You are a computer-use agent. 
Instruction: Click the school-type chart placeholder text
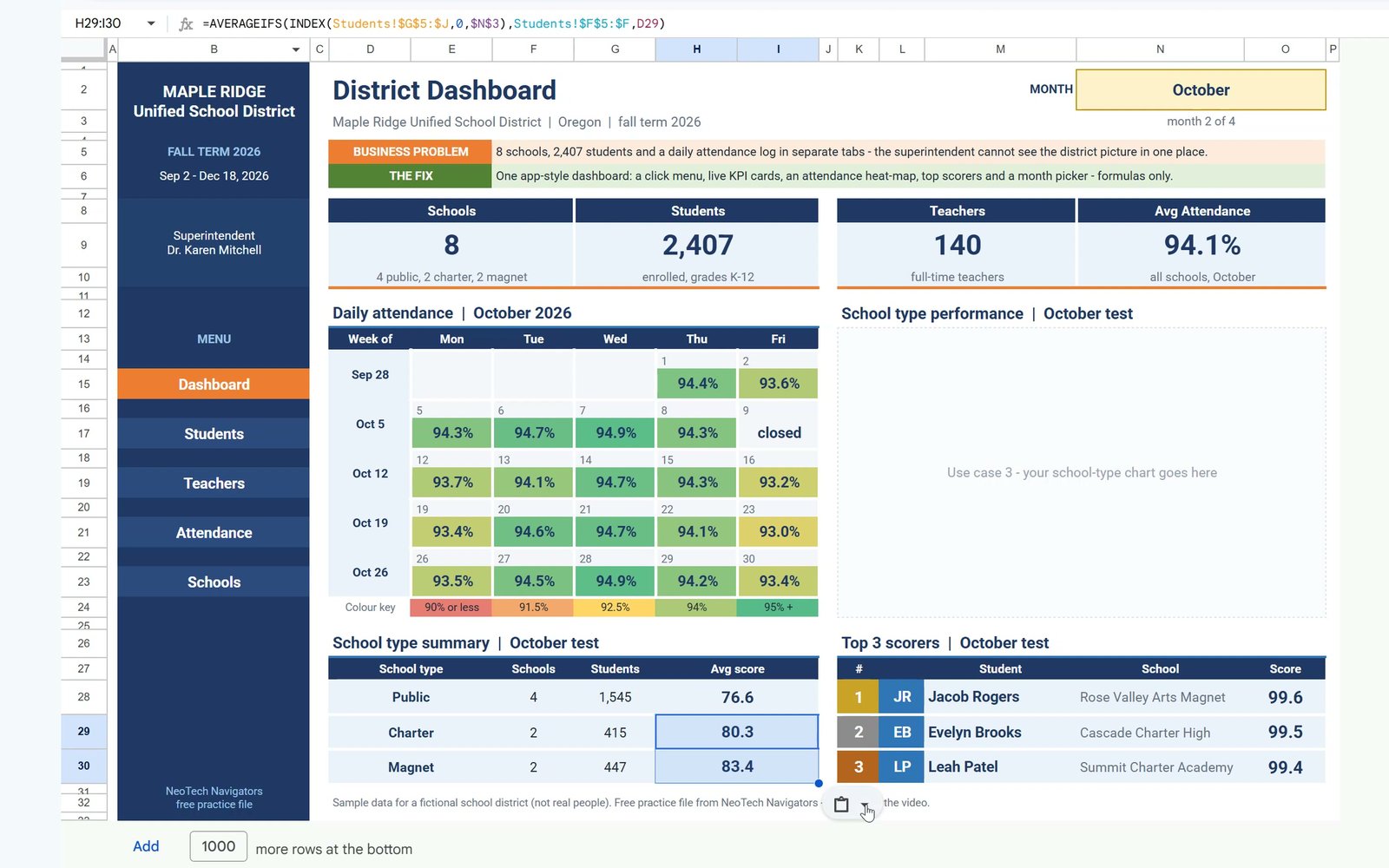(1082, 473)
